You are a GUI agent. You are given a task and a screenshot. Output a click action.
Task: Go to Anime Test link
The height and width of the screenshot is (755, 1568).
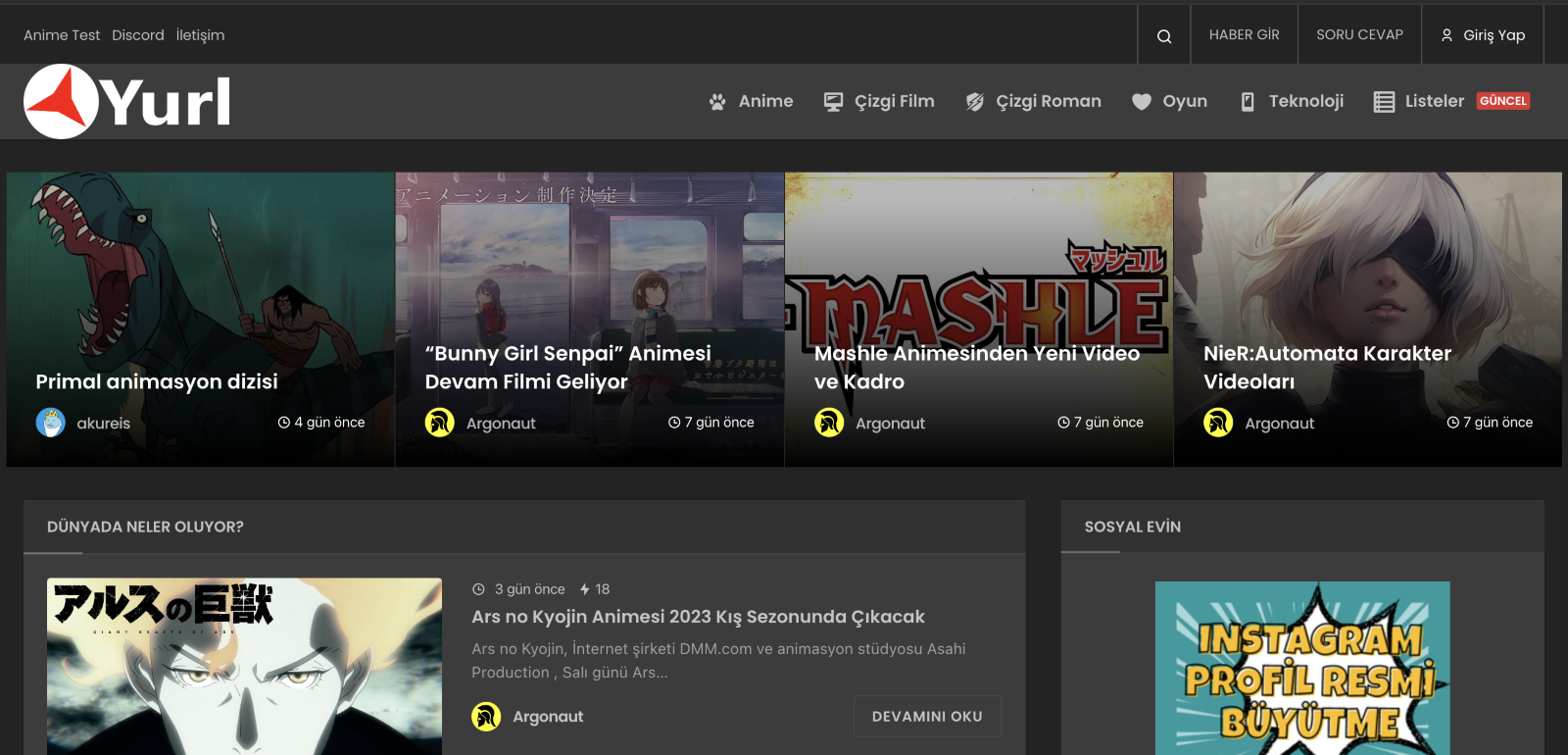pos(62,35)
